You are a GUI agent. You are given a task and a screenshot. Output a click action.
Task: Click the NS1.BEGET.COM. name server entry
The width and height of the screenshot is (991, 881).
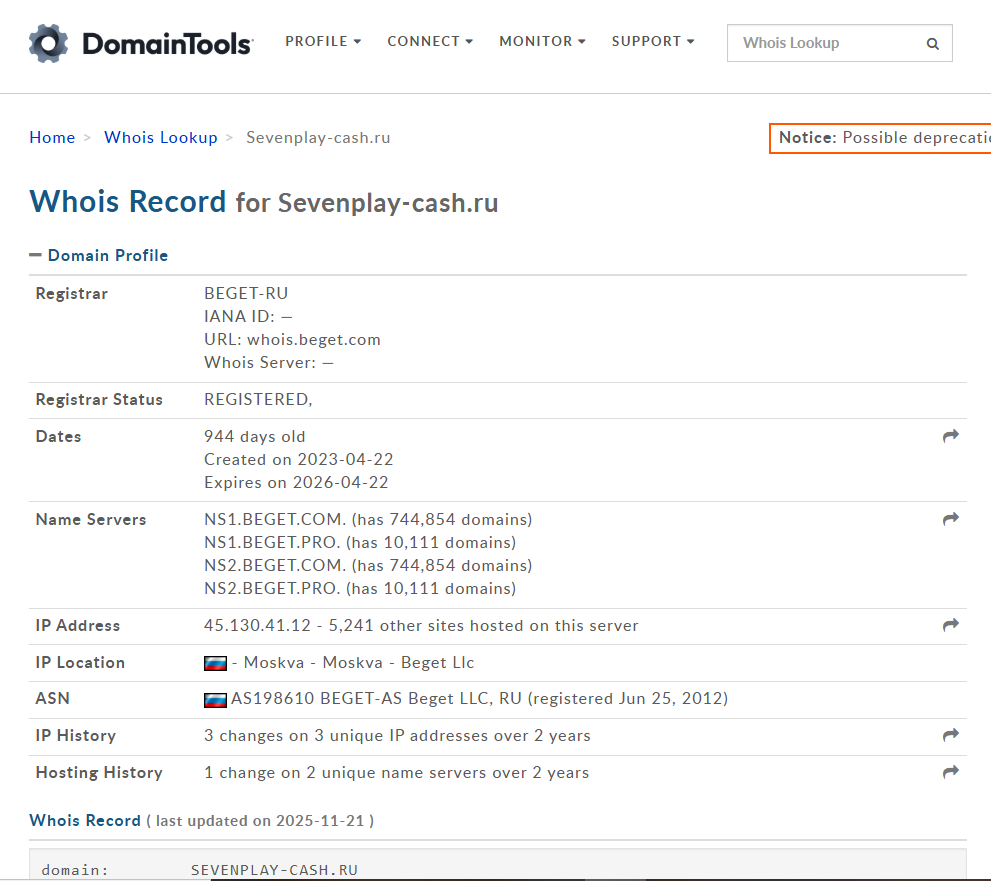coord(368,519)
